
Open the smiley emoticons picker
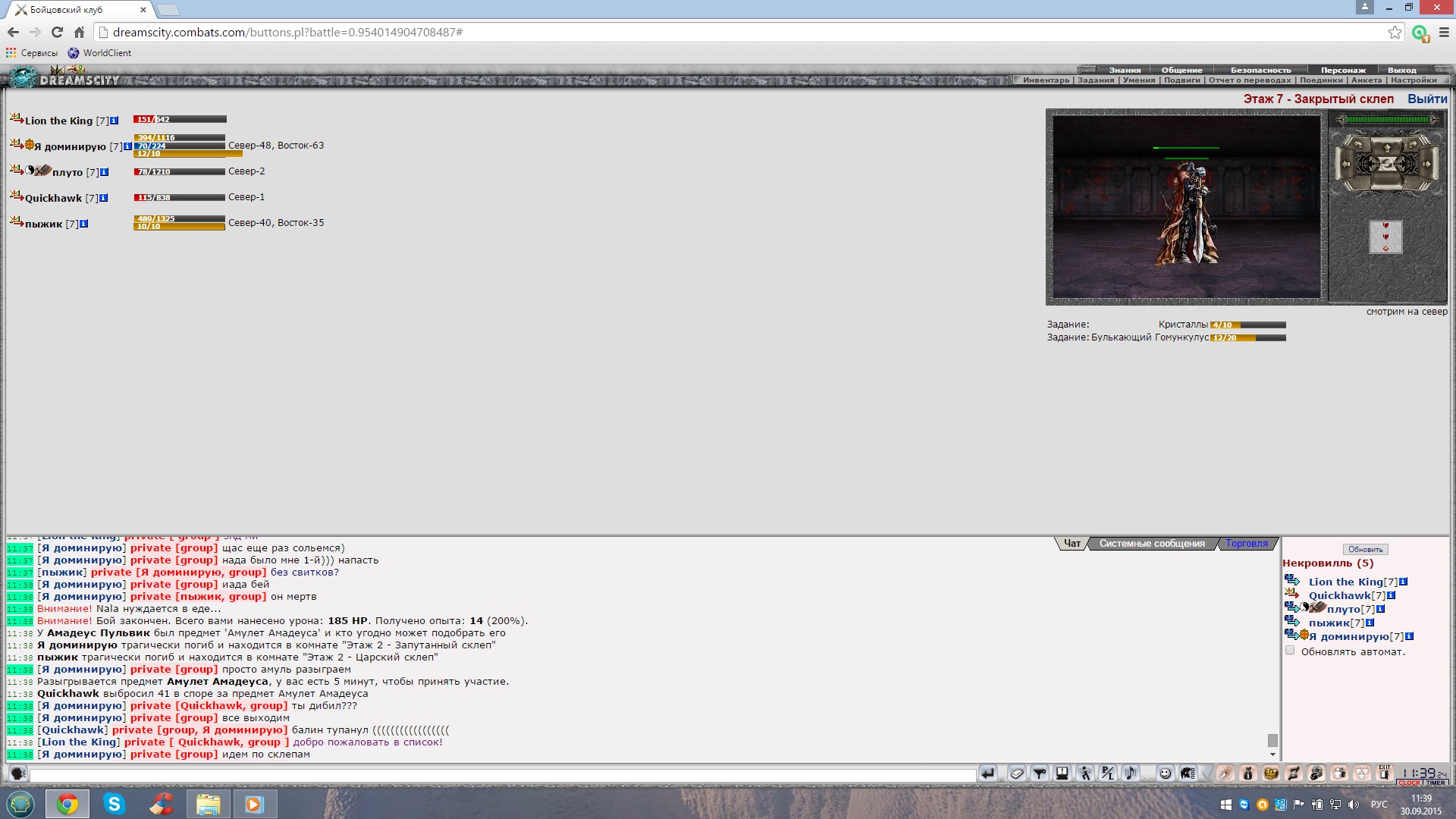point(1166,773)
